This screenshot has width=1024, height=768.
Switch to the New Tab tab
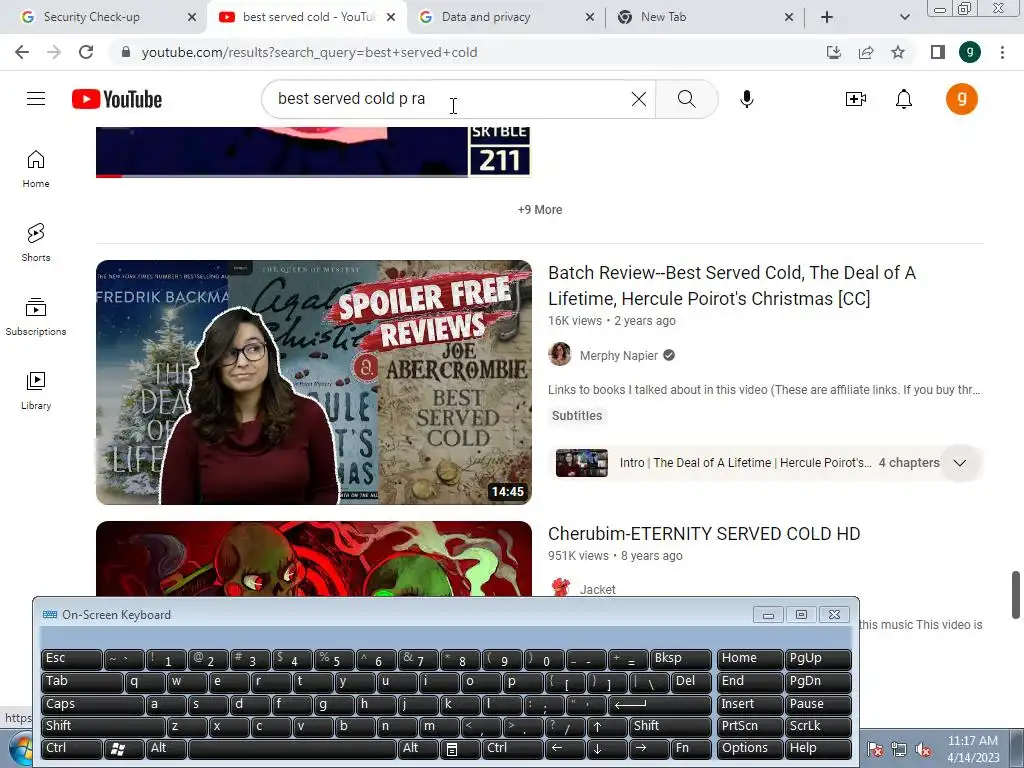tap(703, 17)
